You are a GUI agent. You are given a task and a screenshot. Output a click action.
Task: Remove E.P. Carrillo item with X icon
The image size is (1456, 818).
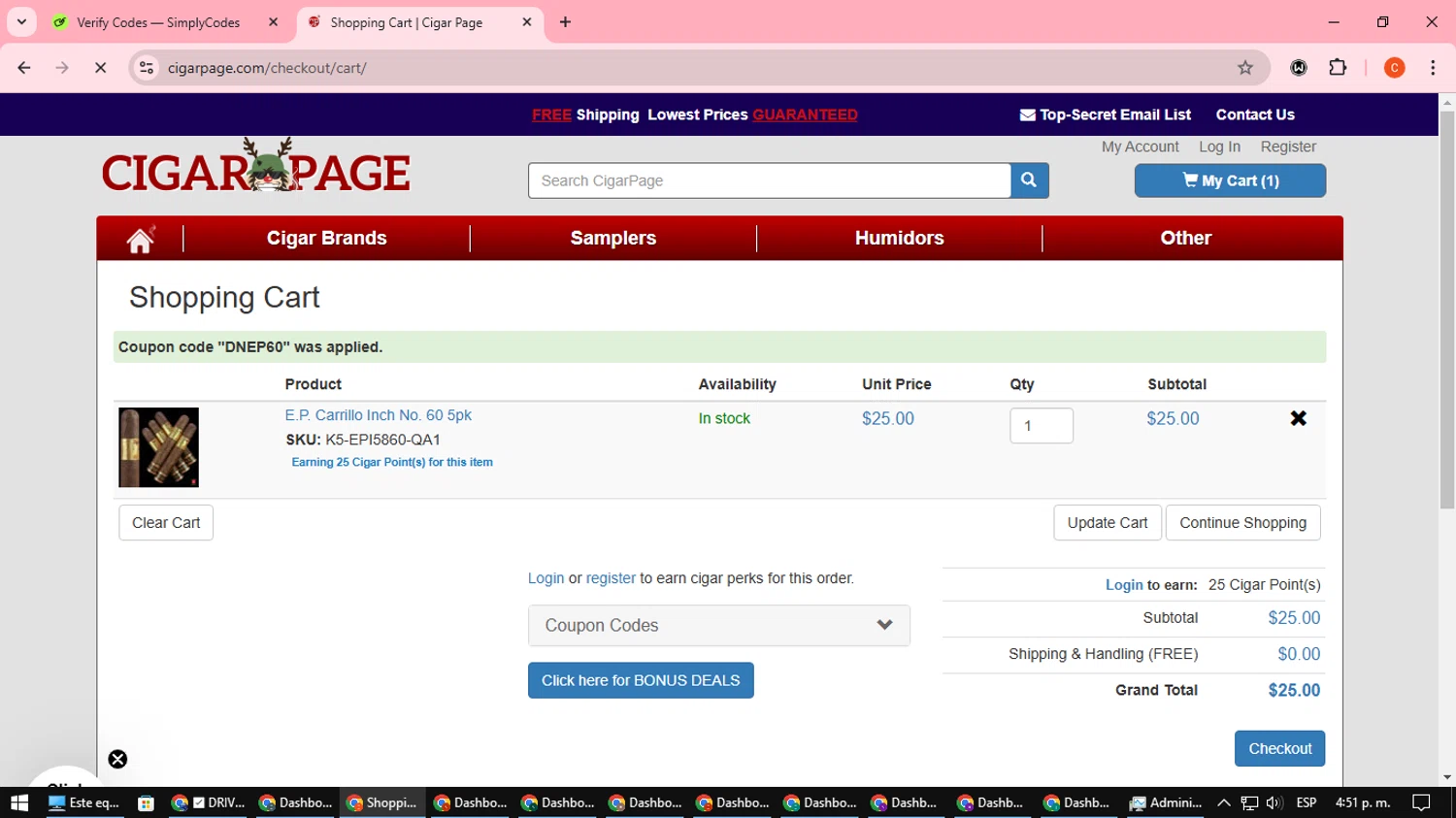[1298, 418]
